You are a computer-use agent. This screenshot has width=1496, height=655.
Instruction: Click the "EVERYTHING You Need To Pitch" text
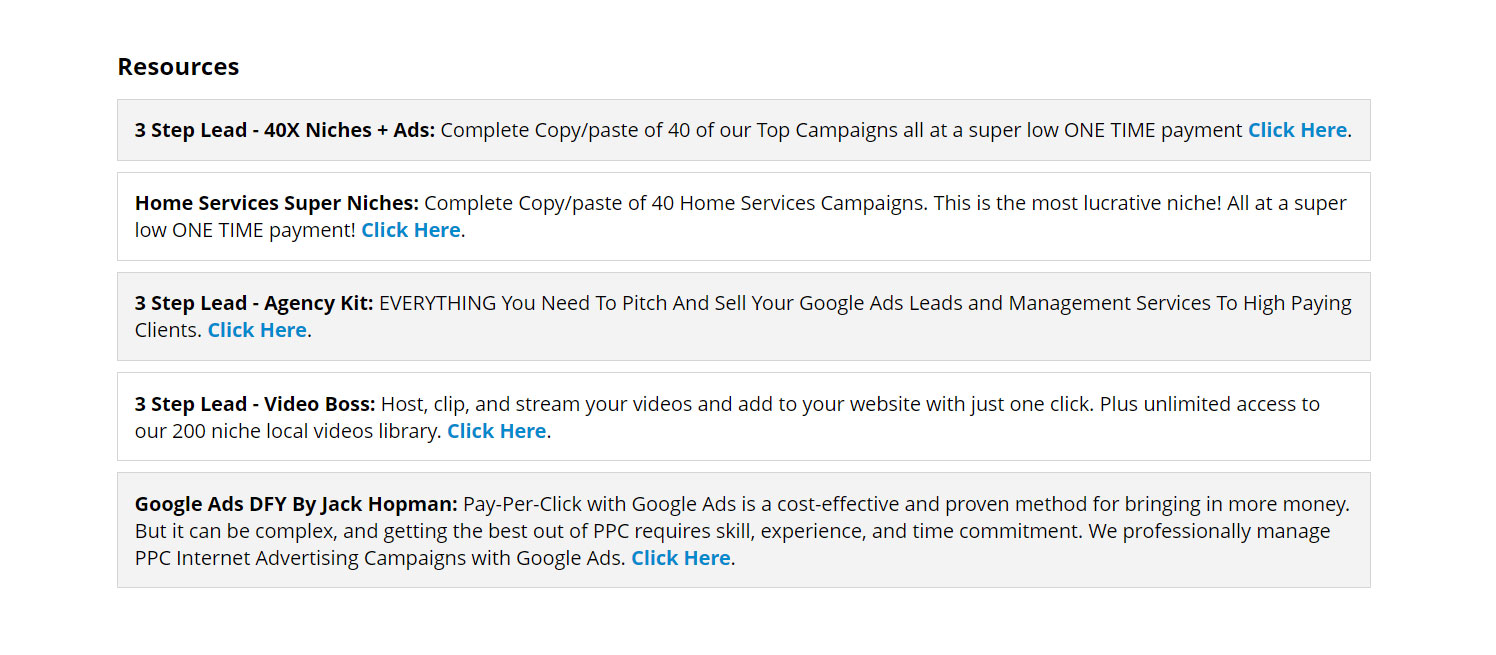[520, 303]
